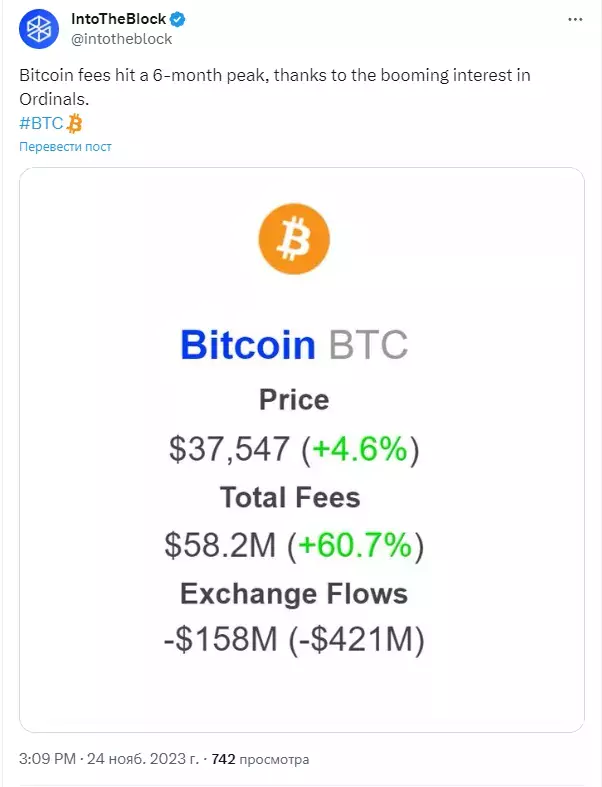Open the 3:09 PM post timestamp
Image resolution: width=602 pixels, height=787 pixels.
[47, 758]
